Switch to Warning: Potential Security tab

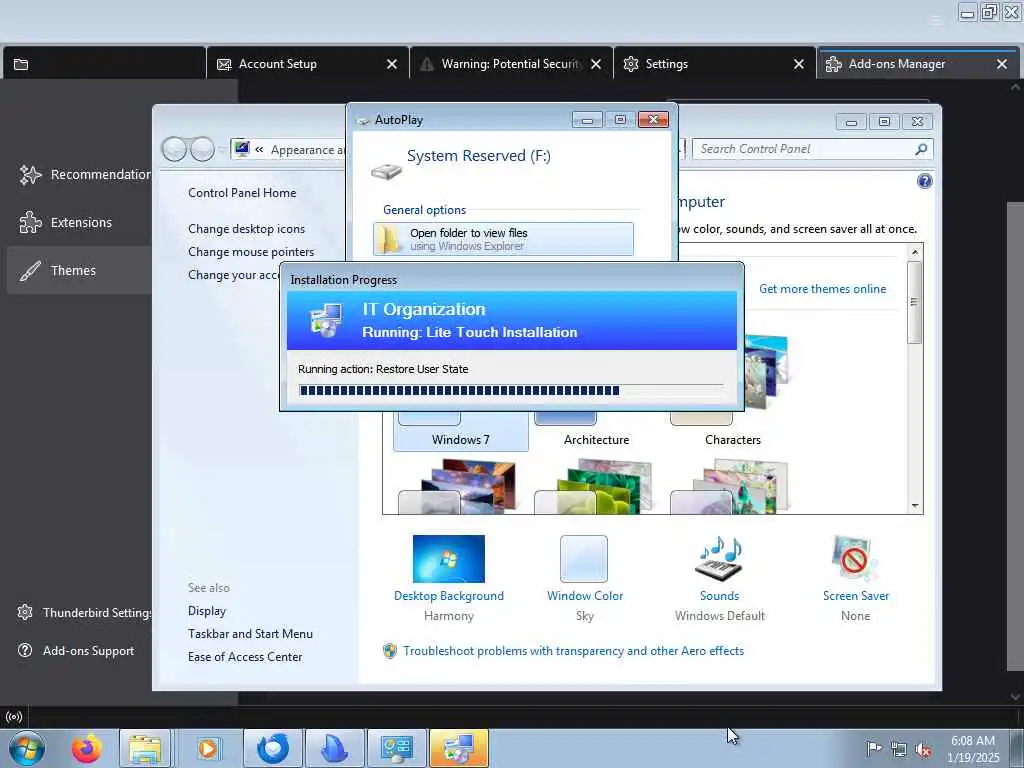[x=511, y=64]
